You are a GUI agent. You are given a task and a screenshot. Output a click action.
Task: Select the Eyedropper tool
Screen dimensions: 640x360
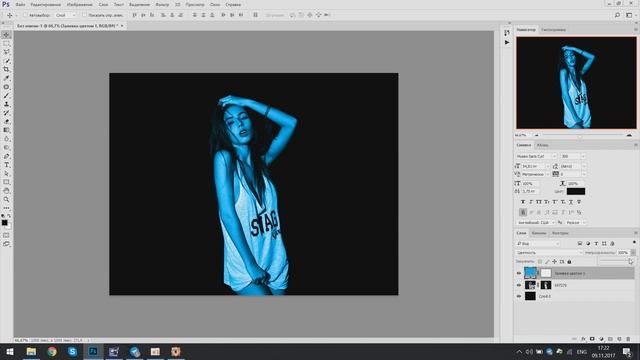coord(6,78)
